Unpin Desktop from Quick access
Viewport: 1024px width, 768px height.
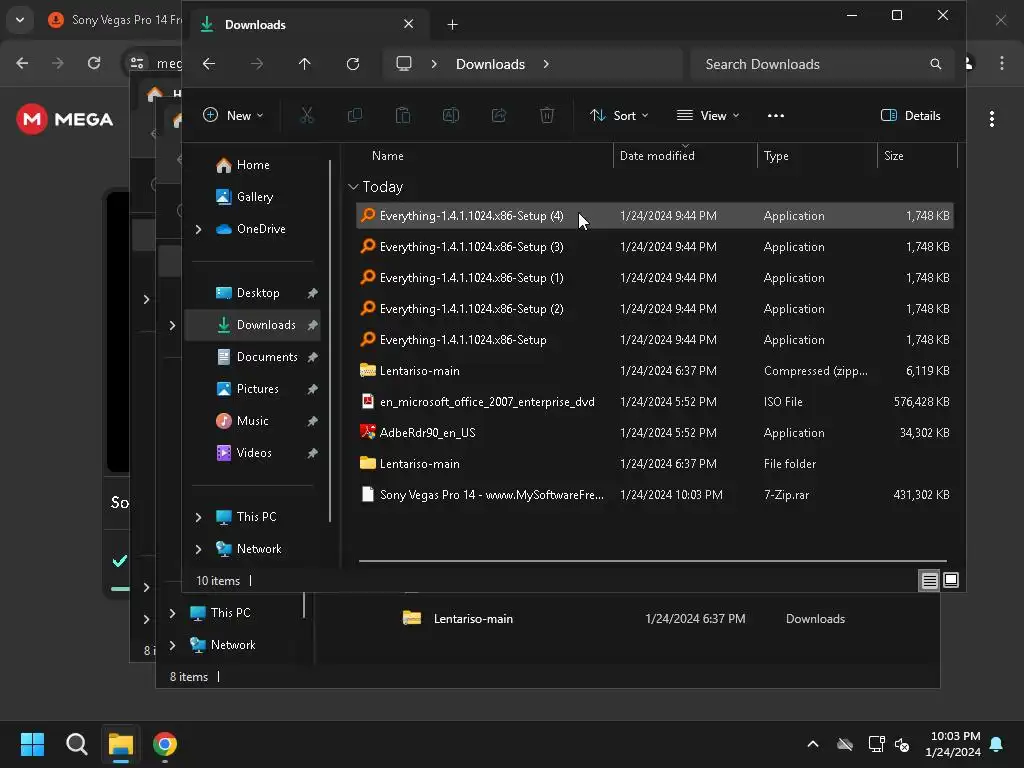point(312,293)
